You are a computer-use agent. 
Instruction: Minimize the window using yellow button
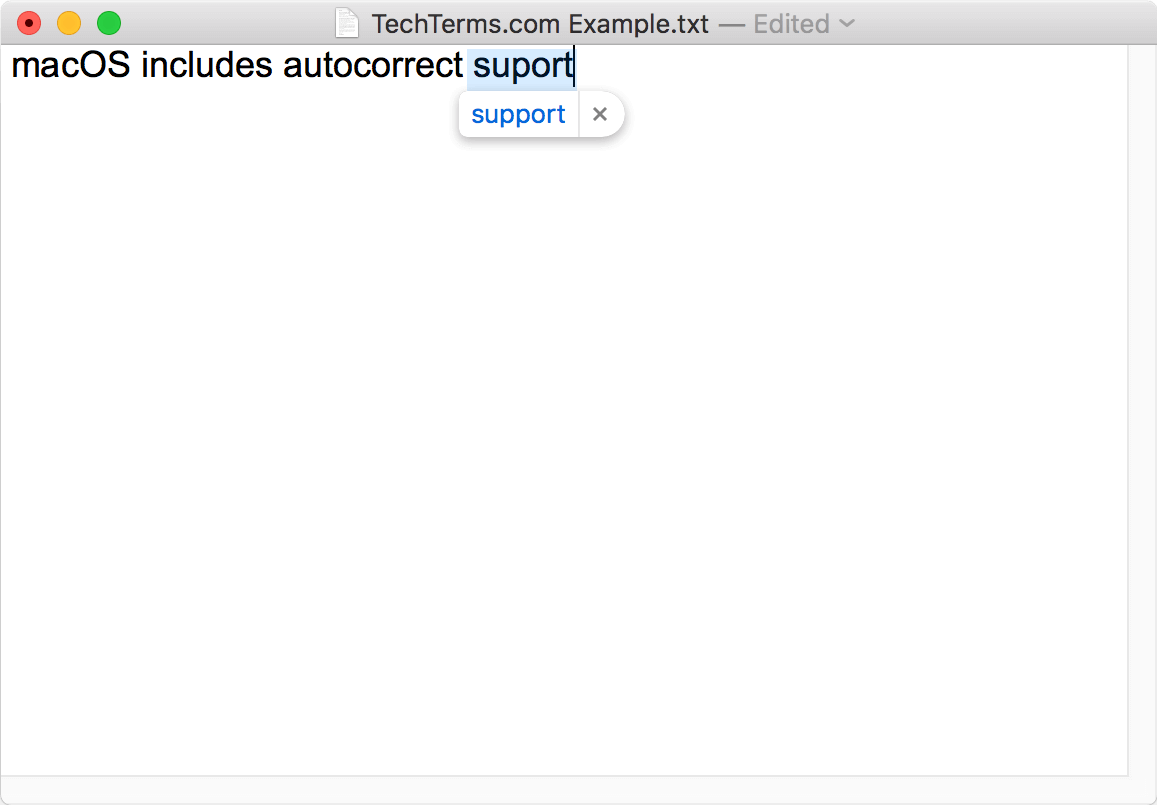[69, 24]
